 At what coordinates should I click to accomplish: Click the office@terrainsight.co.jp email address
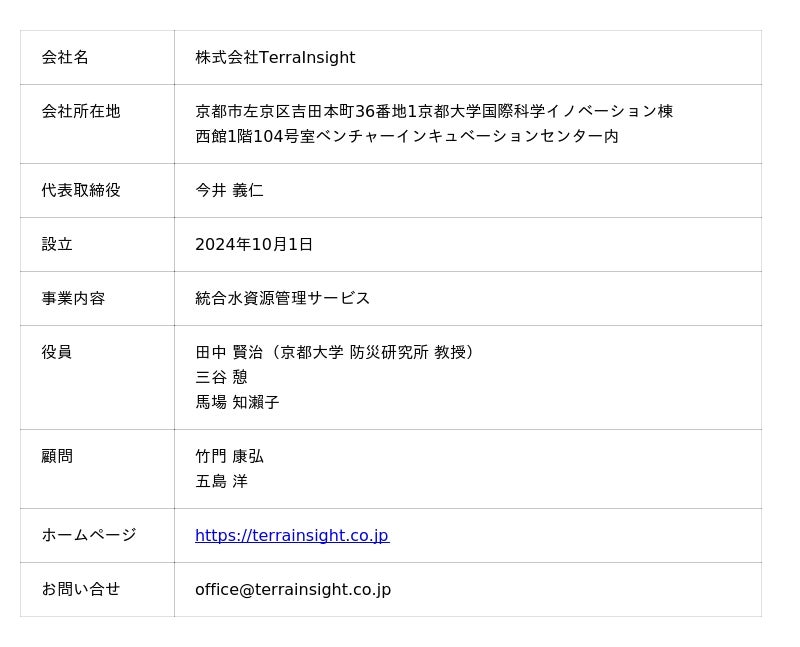coord(292,589)
